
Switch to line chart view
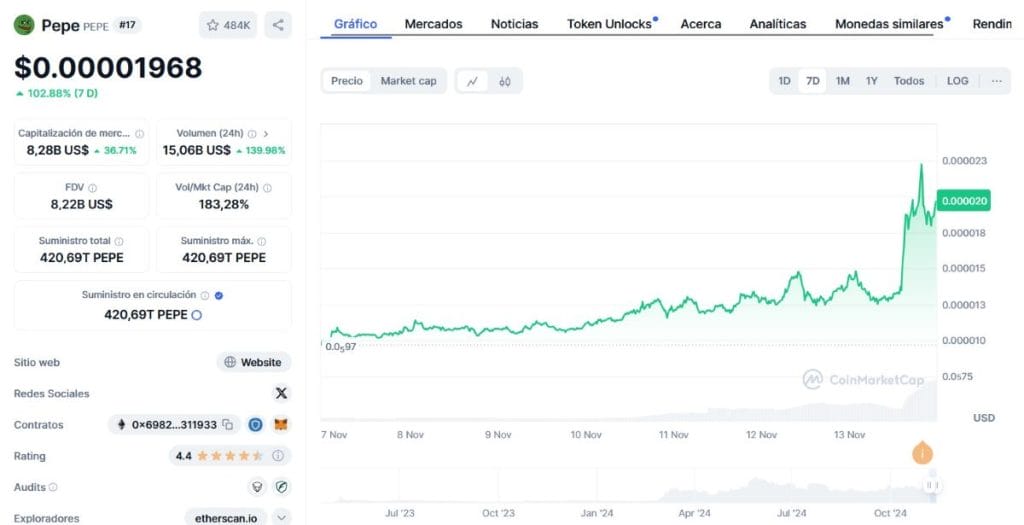[472, 81]
